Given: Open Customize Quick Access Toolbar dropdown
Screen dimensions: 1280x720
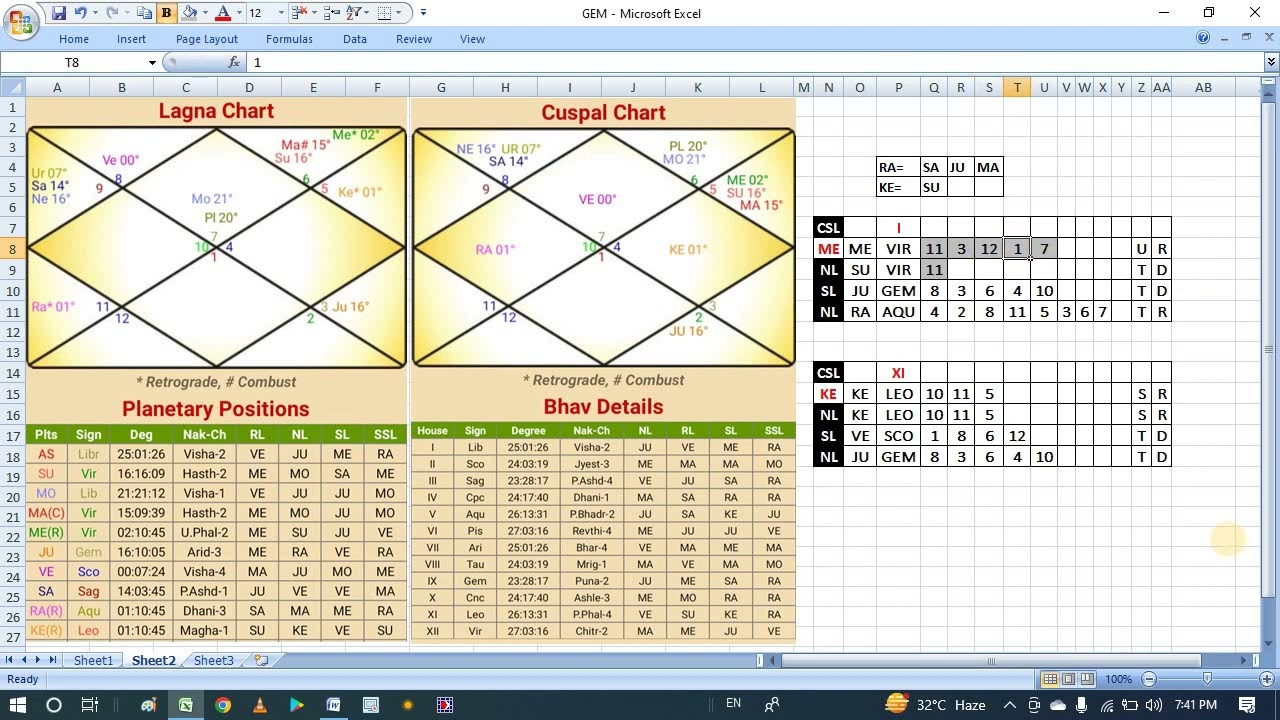Looking at the screenshot, I should pyautogui.click(x=423, y=13).
